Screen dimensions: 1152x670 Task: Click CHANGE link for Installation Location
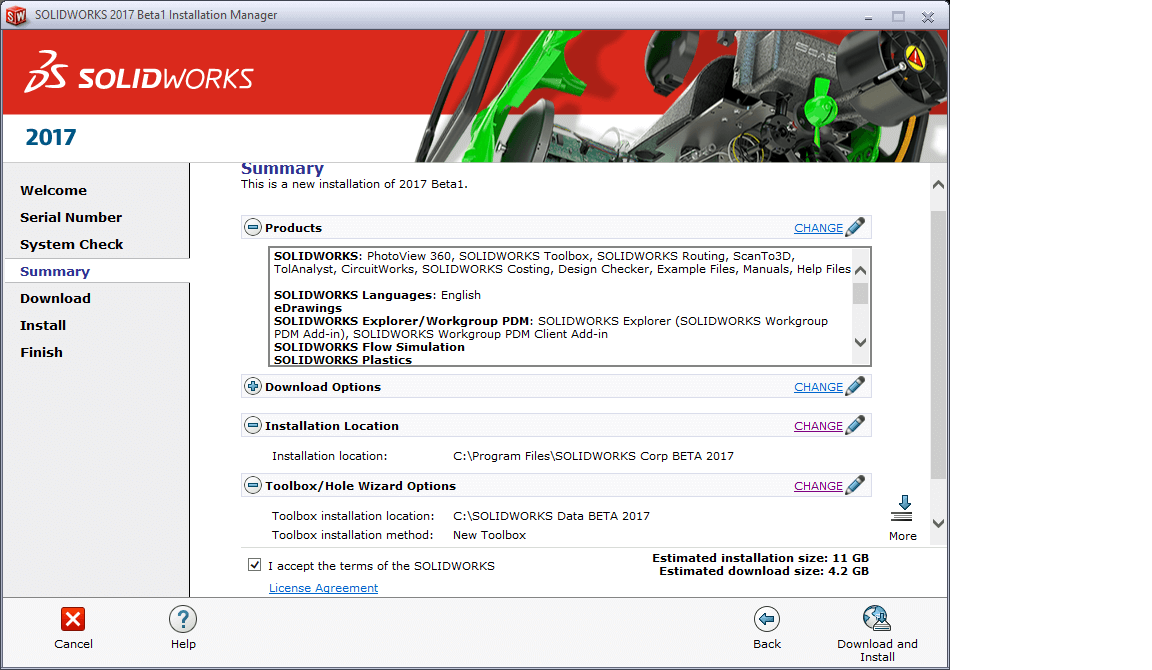818,426
